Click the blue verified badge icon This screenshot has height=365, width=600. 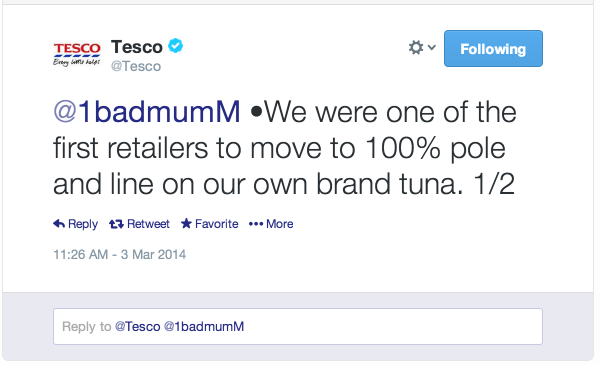coord(176,46)
